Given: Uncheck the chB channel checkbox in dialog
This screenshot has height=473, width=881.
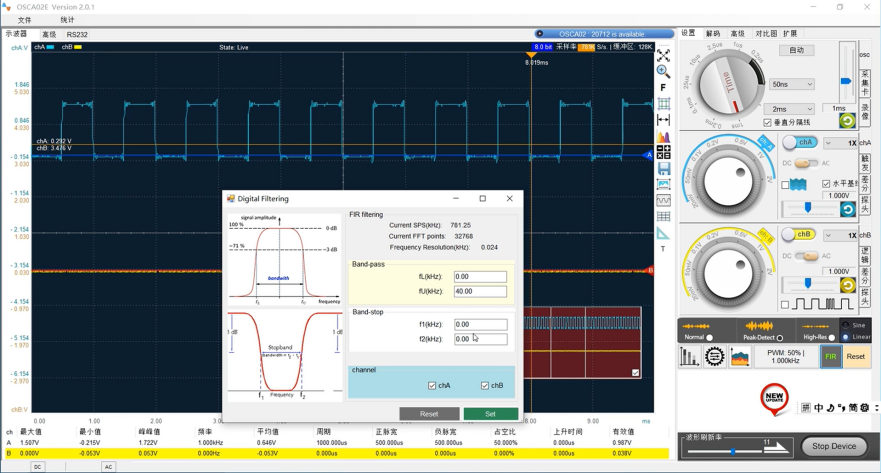Looking at the screenshot, I should [485, 385].
